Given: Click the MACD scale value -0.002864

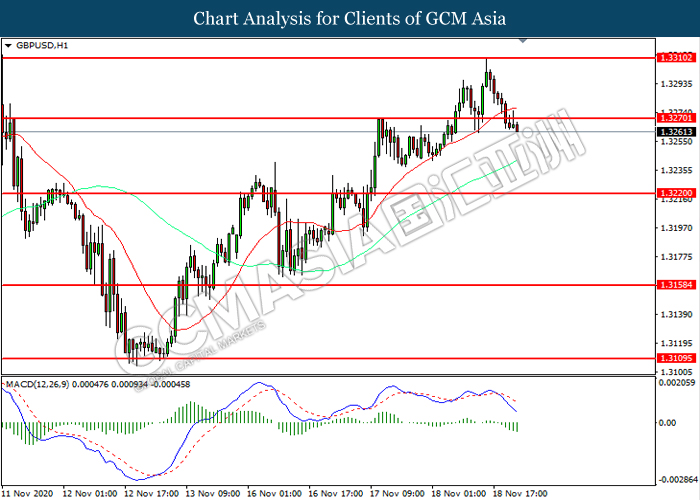Looking at the screenshot, I should [678, 479].
